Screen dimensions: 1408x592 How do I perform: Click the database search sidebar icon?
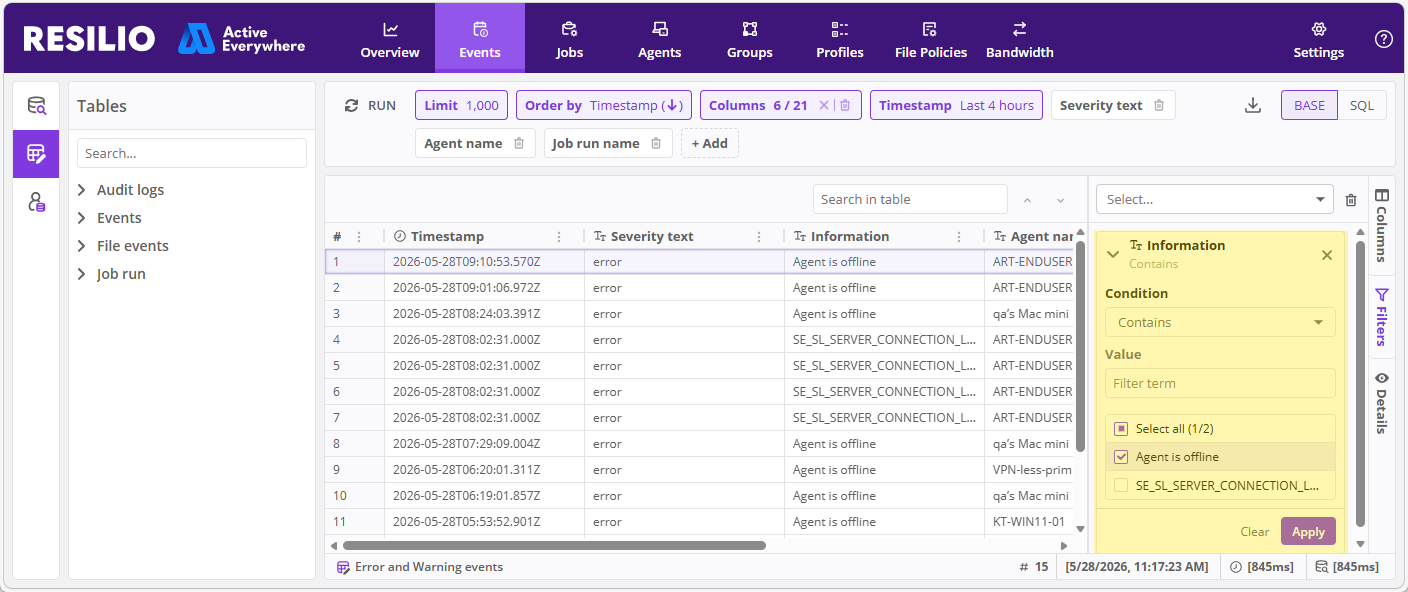(36, 106)
